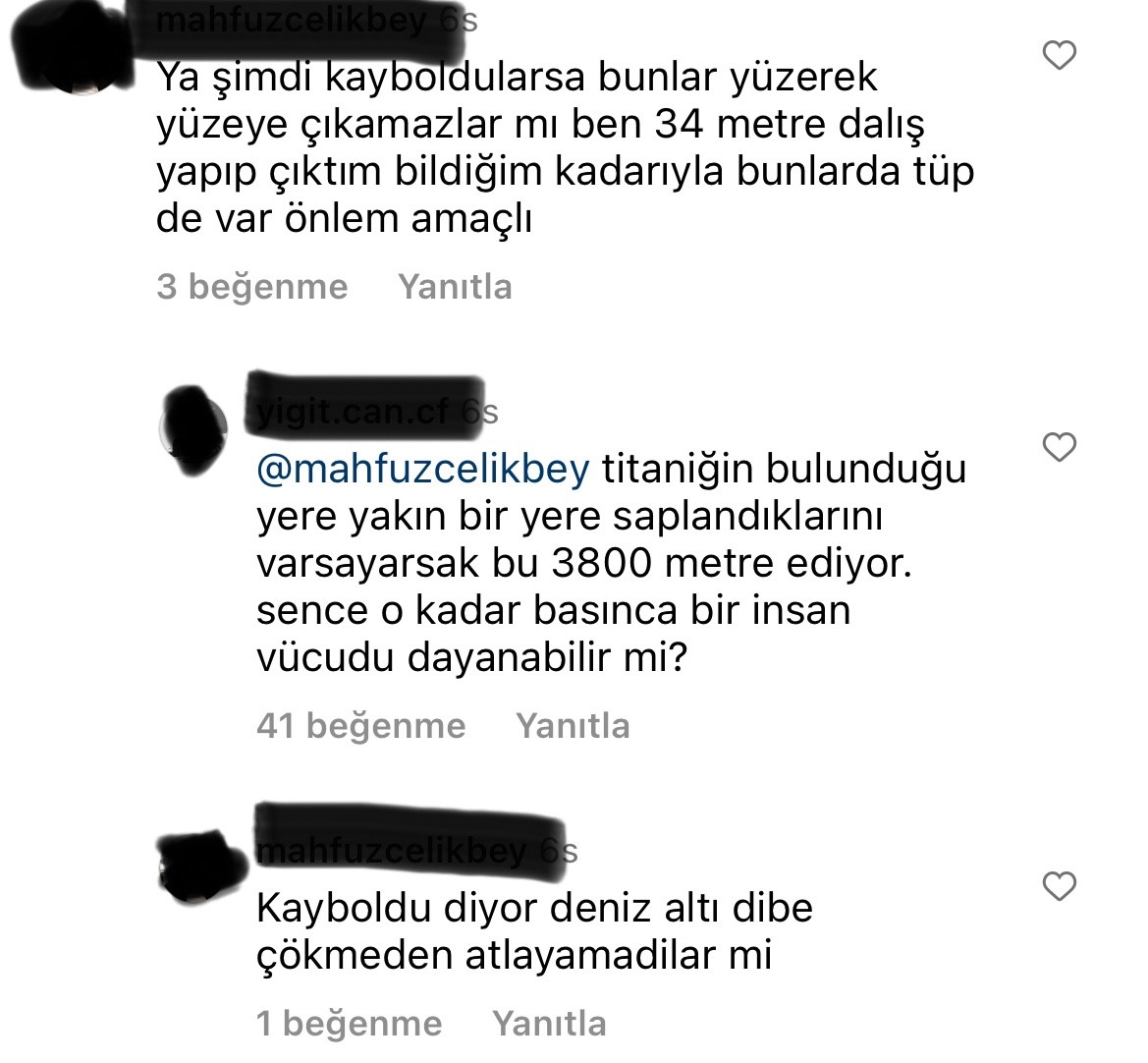The height and width of the screenshot is (1063, 1148).
Task: Like the "Kayboldu diyor deniz altı" comment
Action: pos(1059,886)
